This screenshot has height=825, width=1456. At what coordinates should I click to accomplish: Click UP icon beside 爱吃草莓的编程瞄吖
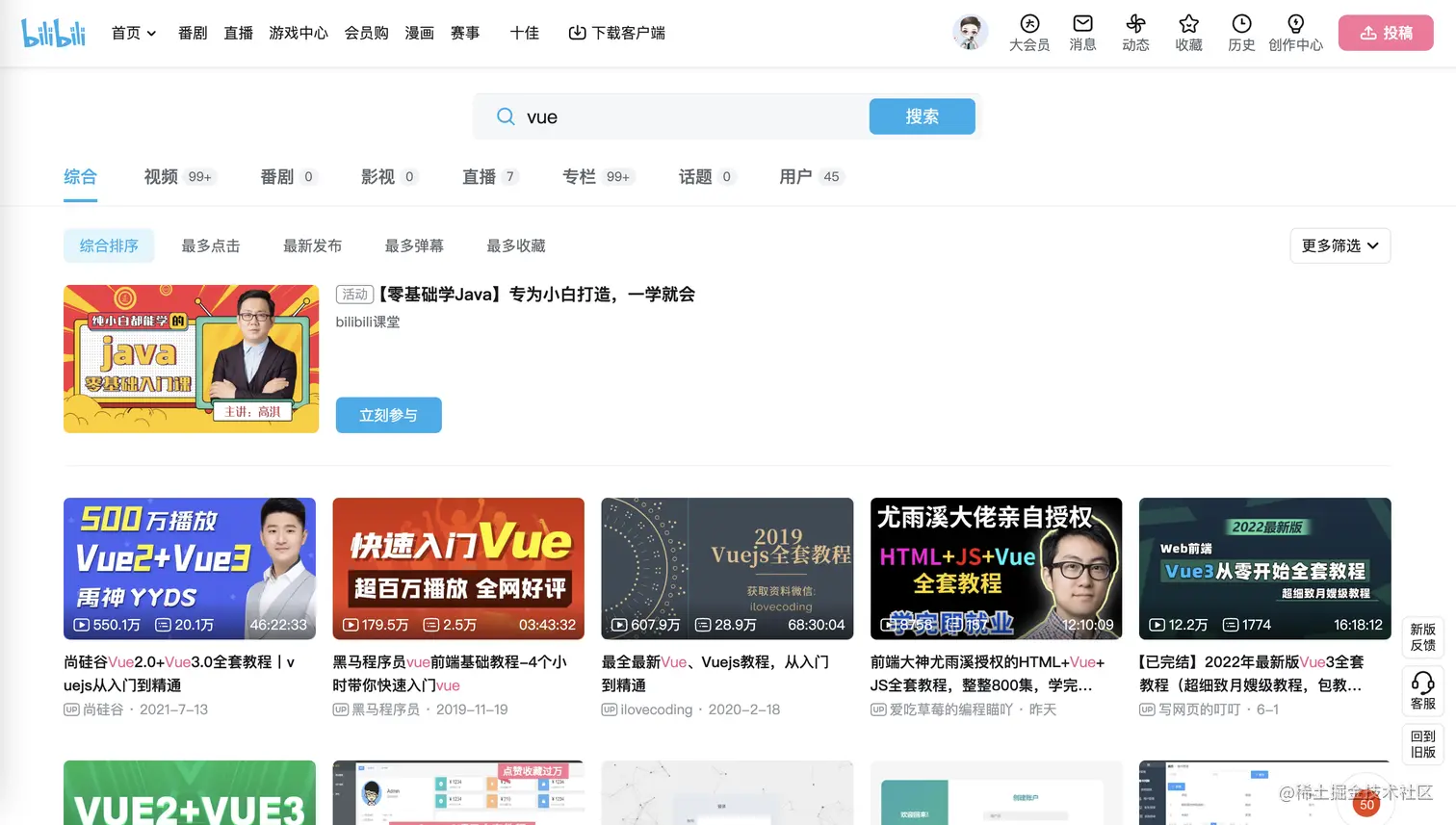[x=878, y=709]
